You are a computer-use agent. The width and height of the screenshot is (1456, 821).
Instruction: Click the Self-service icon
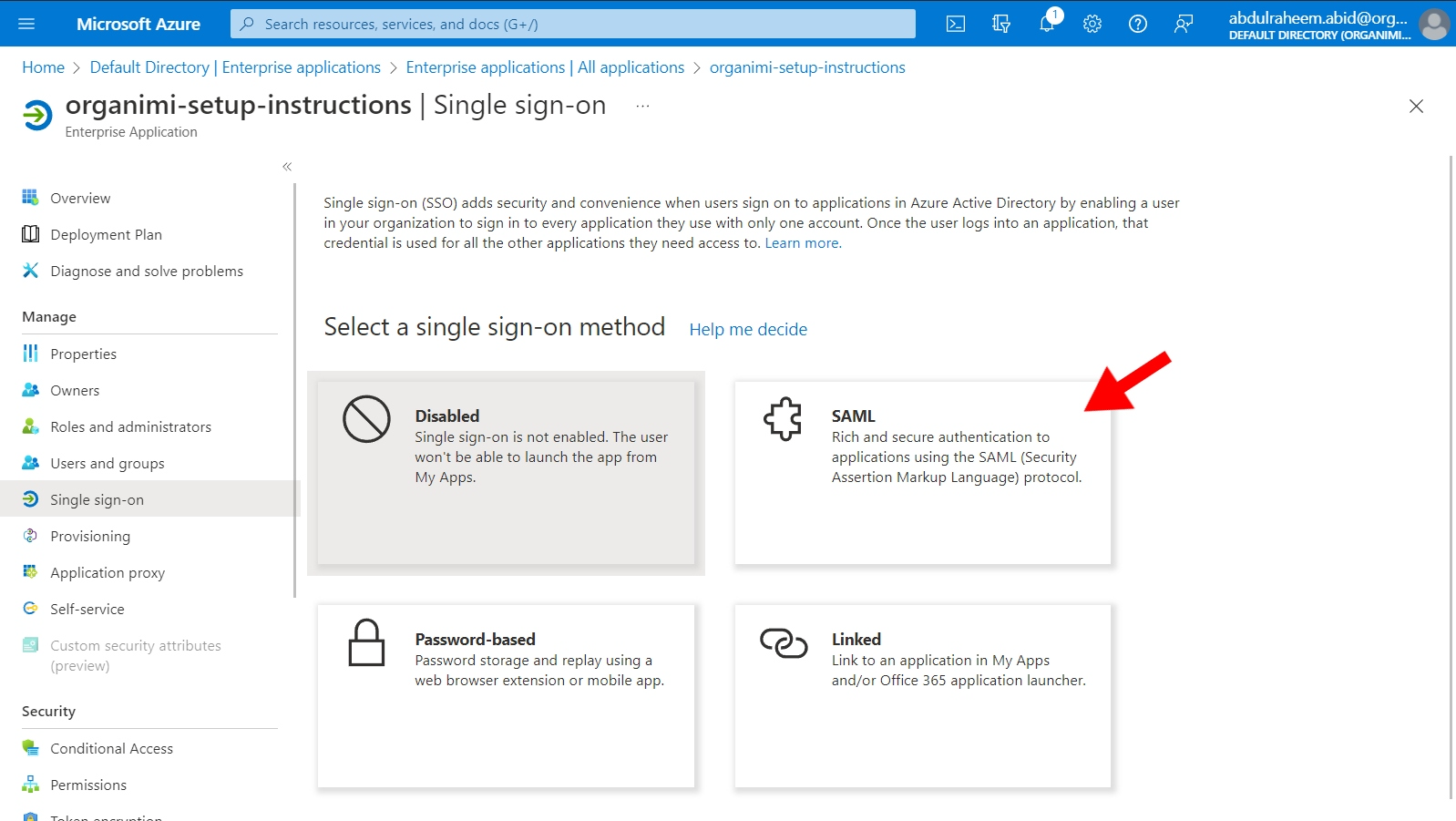pyautogui.click(x=30, y=608)
